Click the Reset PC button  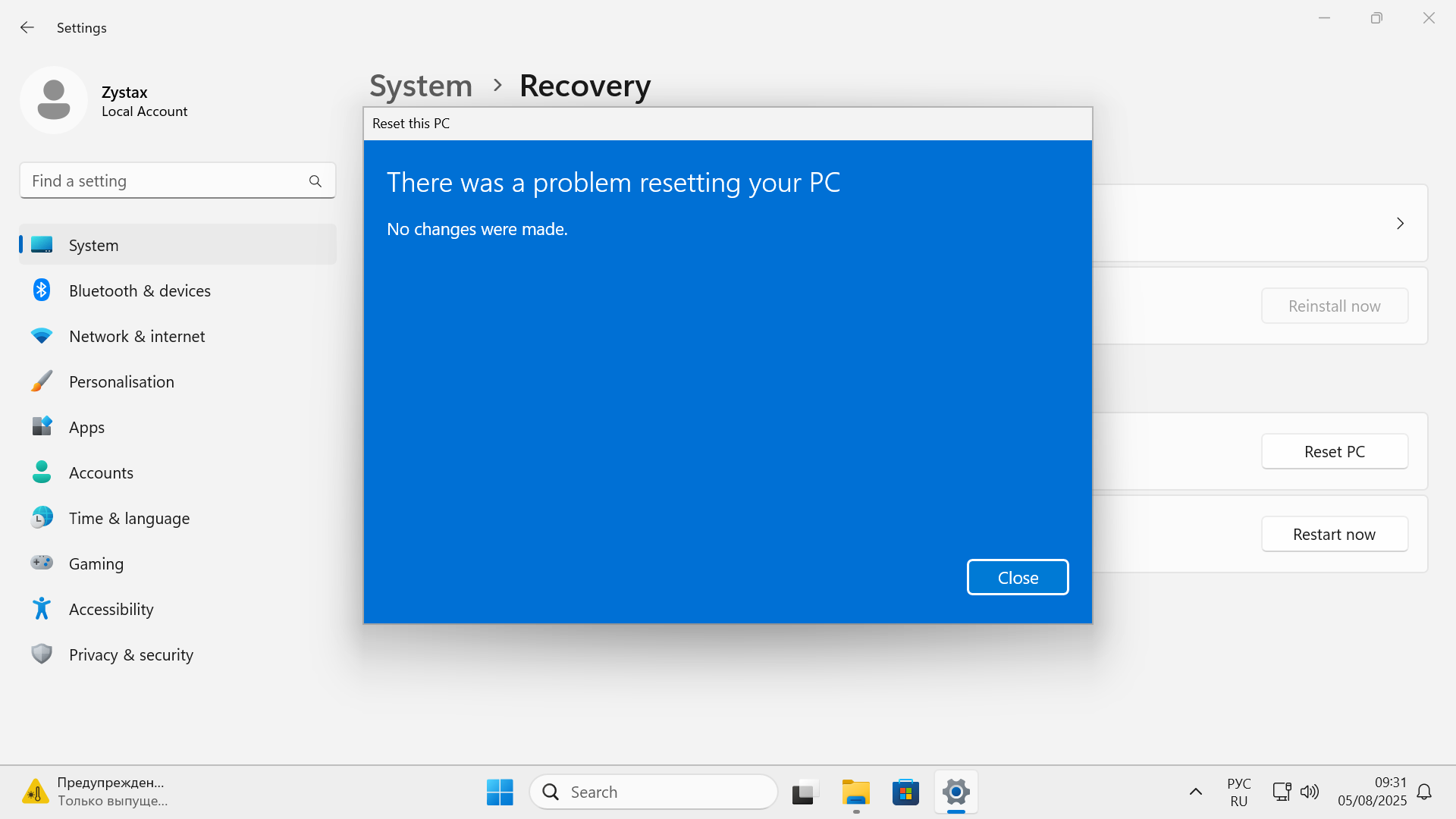click(x=1334, y=452)
